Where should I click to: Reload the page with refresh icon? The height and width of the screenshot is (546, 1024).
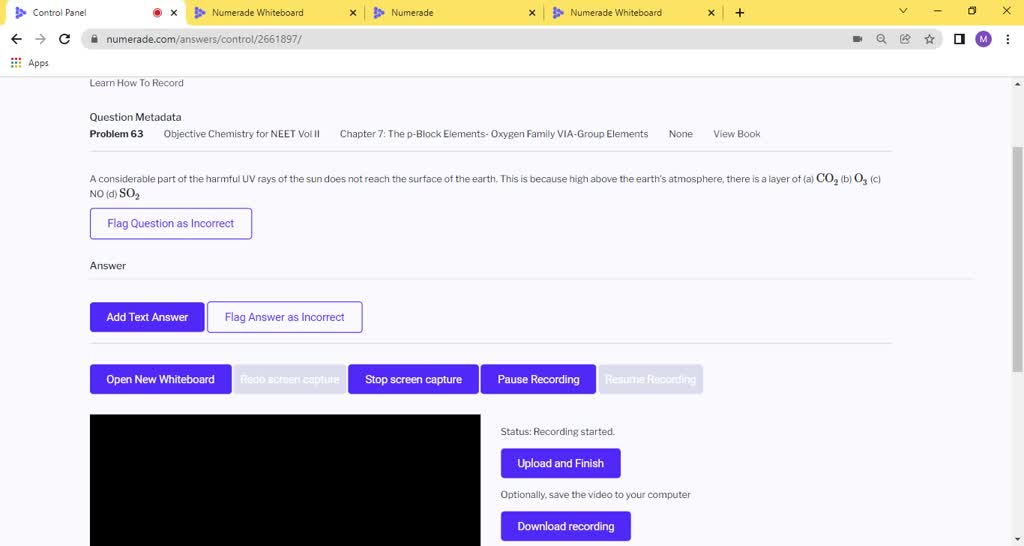[65, 39]
